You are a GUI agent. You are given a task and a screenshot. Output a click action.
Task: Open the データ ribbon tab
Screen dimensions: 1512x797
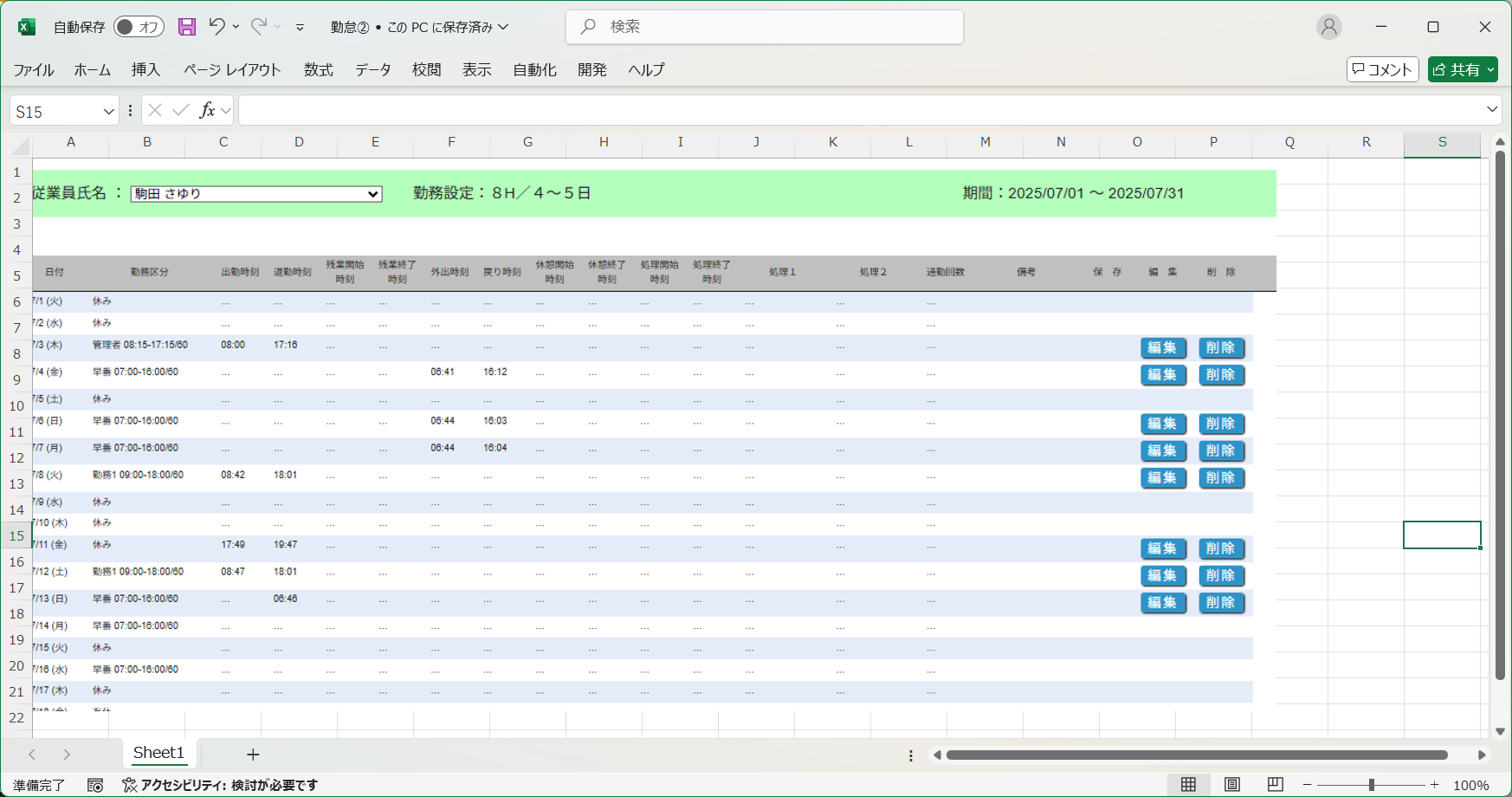[x=372, y=70]
